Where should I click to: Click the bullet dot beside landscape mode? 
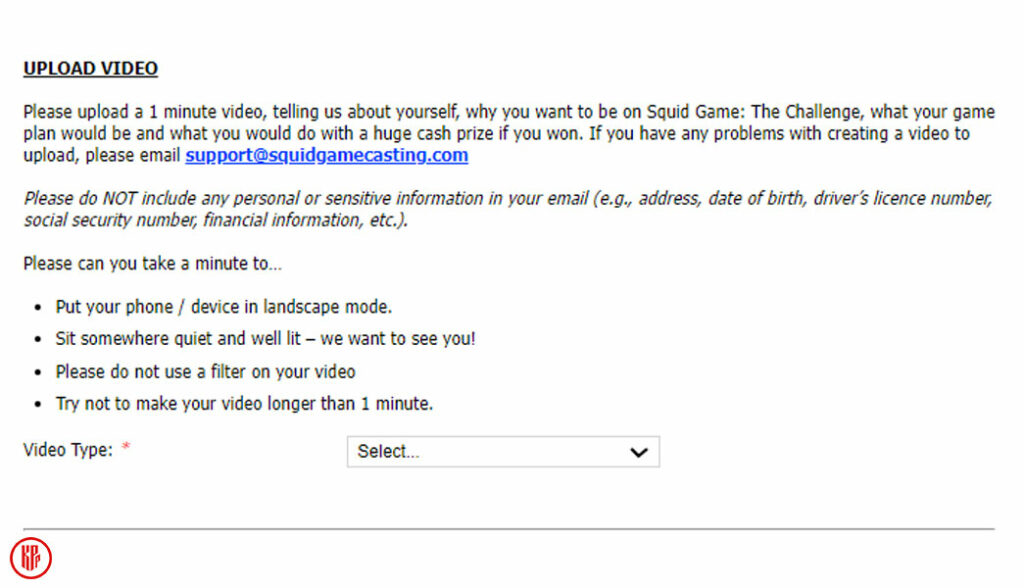tap(37, 308)
